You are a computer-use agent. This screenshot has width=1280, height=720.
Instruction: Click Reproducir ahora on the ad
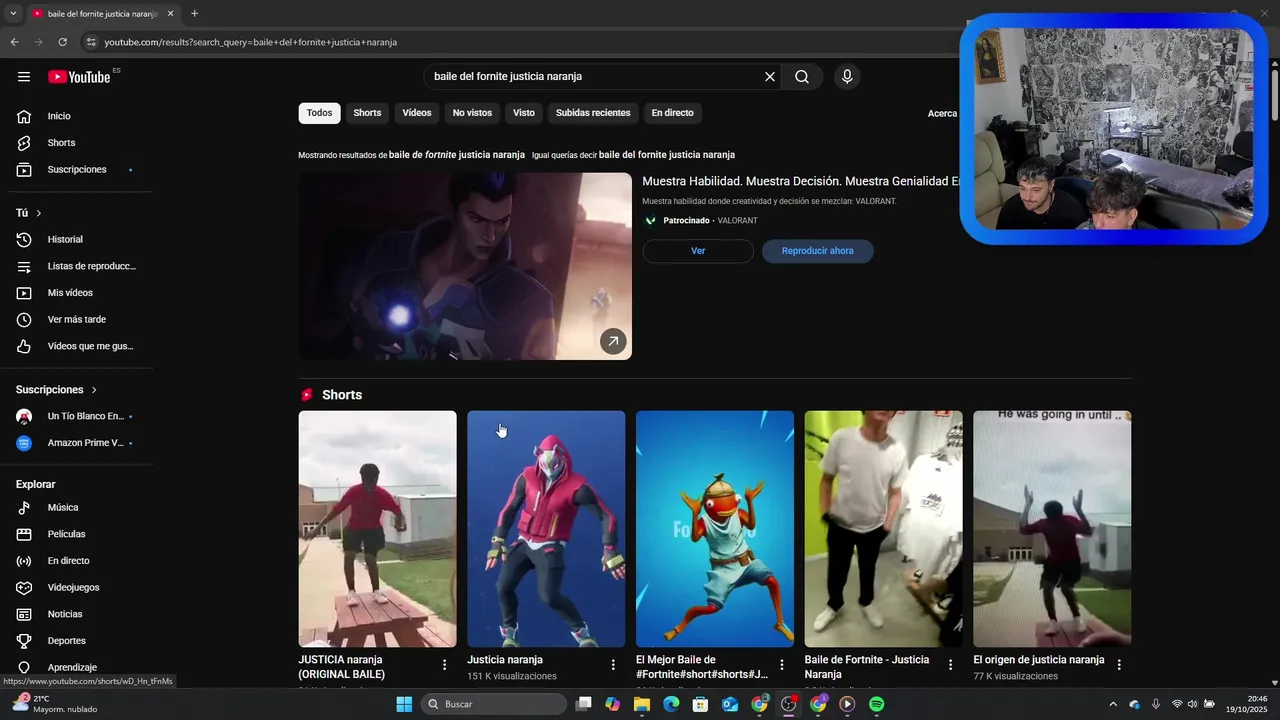click(818, 251)
